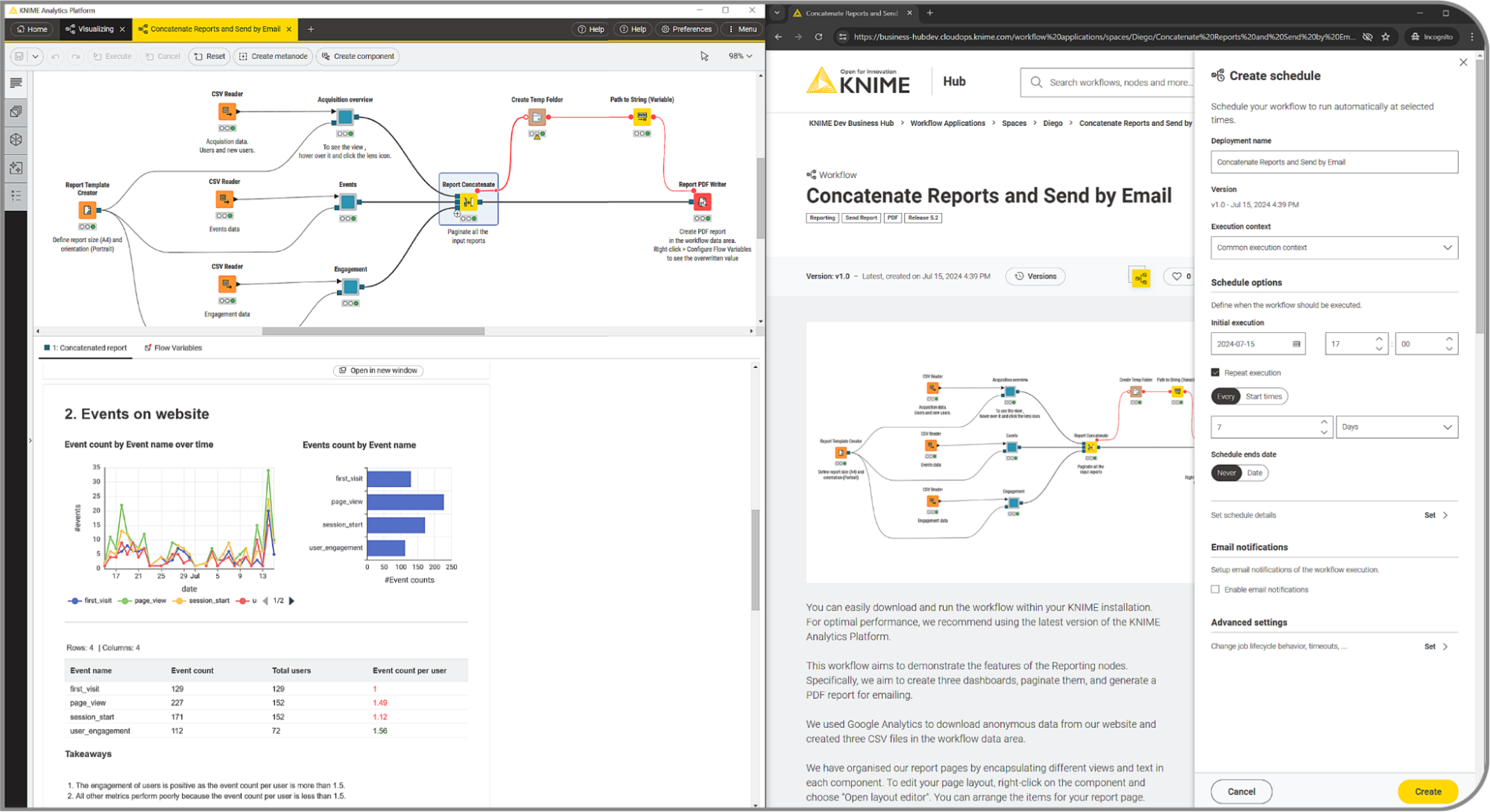1490x812 pixels.
Task: Click the Create button to schedule the workflow
Action: coord(1427,791)
